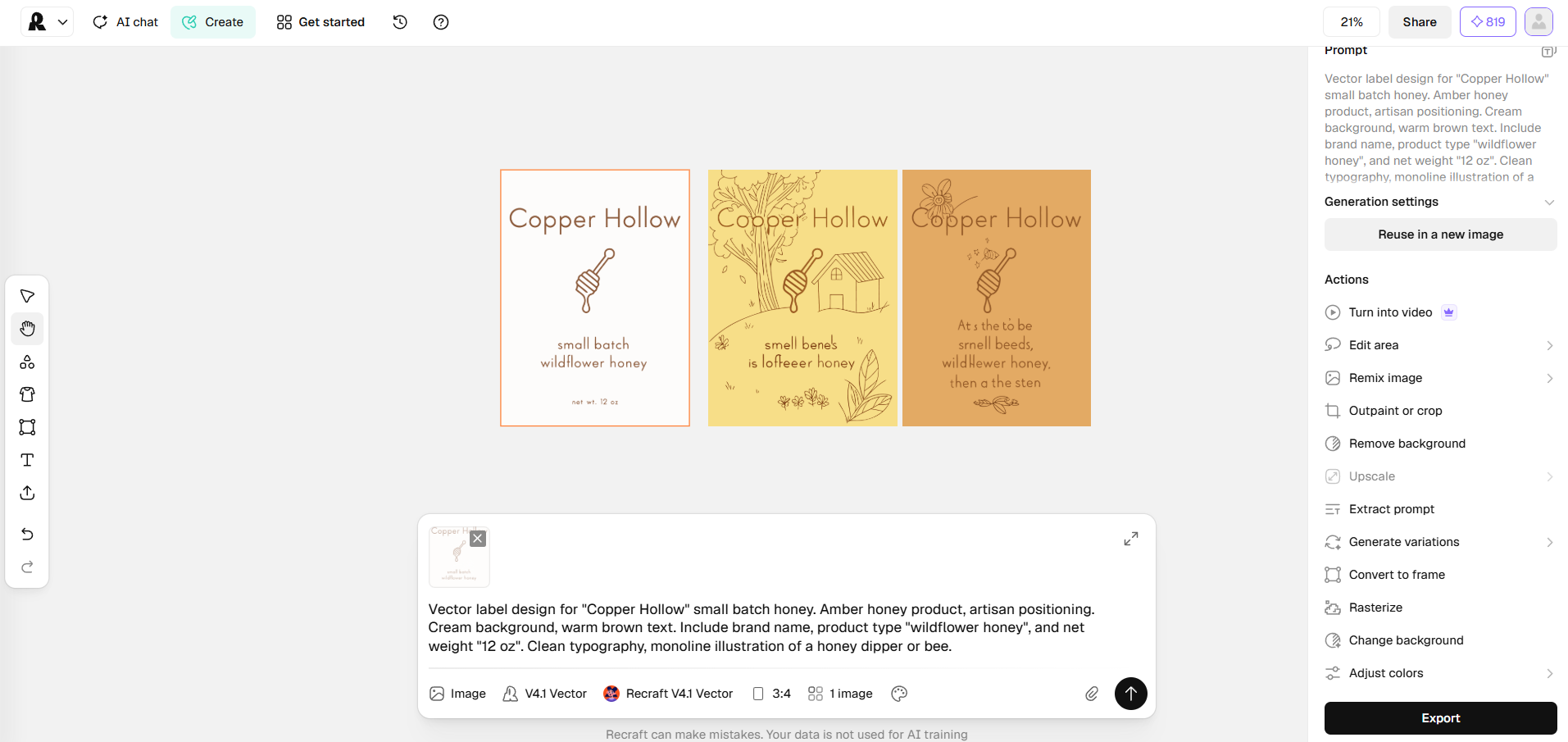Open the Image type selector
The width and height of the screenshot is (1568, 742).
click(458, 694)
